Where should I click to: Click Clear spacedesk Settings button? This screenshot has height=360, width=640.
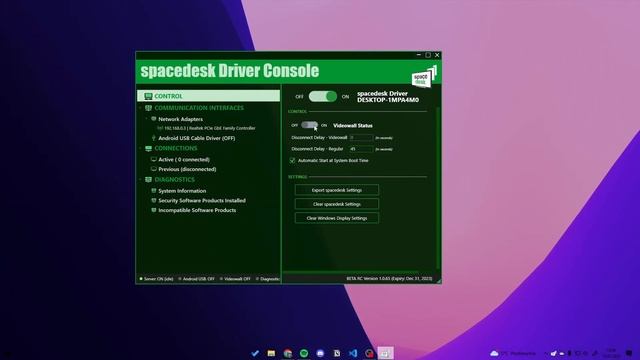pos(337,204)
